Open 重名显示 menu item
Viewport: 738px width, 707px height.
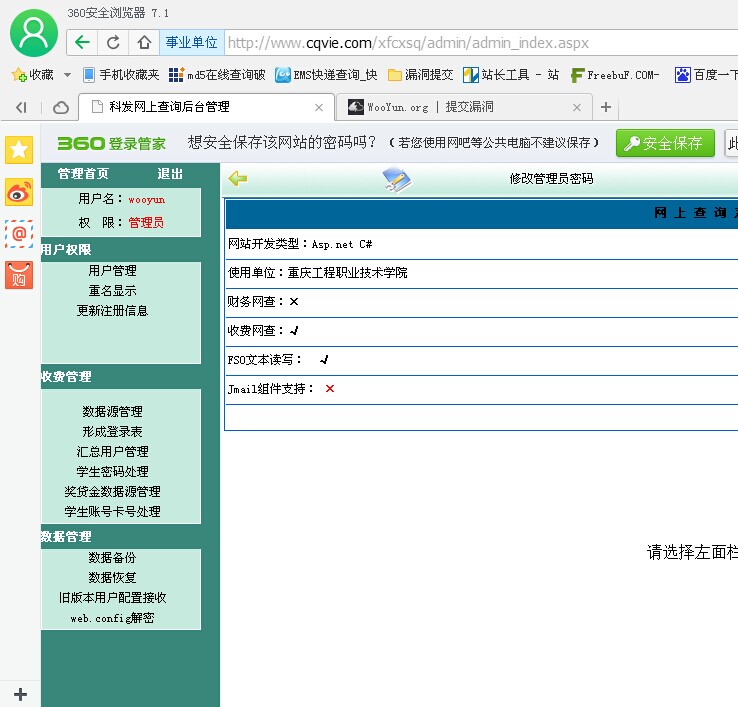click(x=112, y=291)
